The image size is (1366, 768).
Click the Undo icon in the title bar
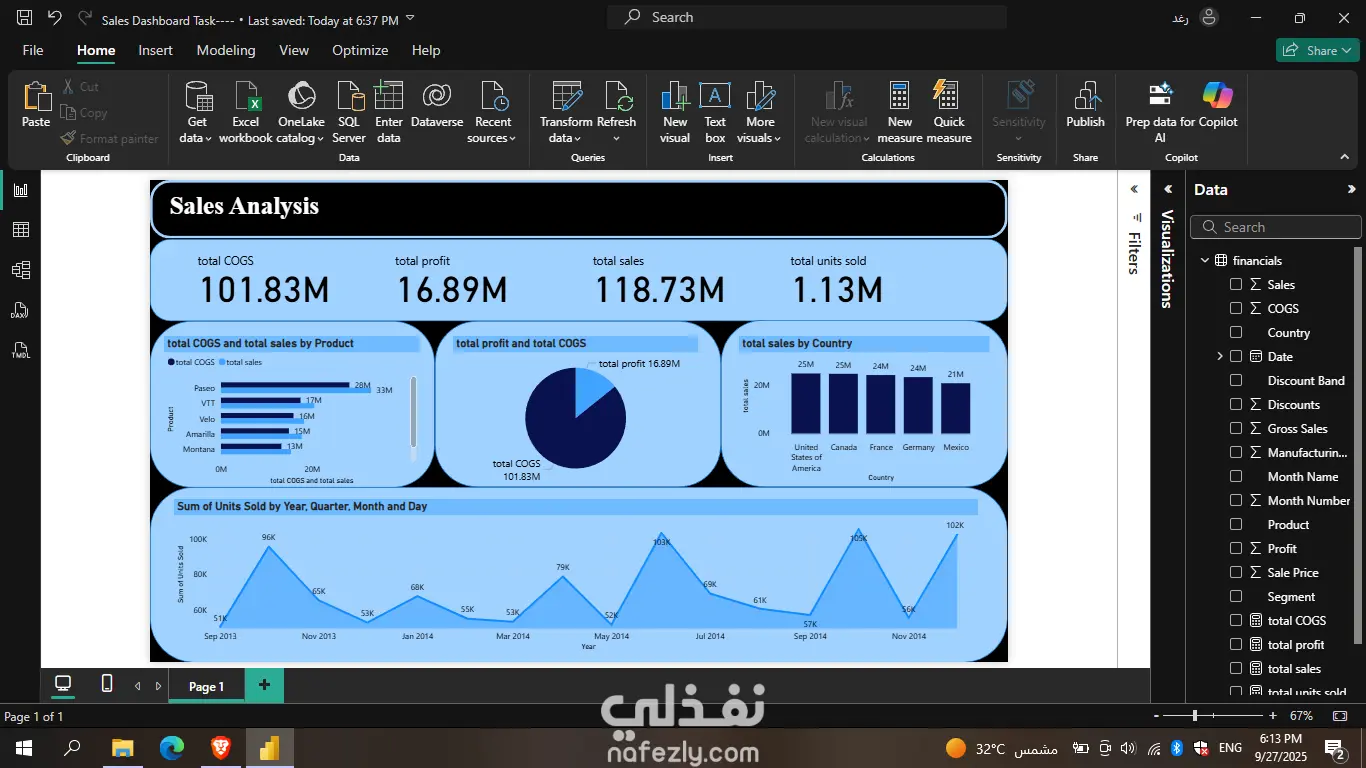tap(54, 18)
